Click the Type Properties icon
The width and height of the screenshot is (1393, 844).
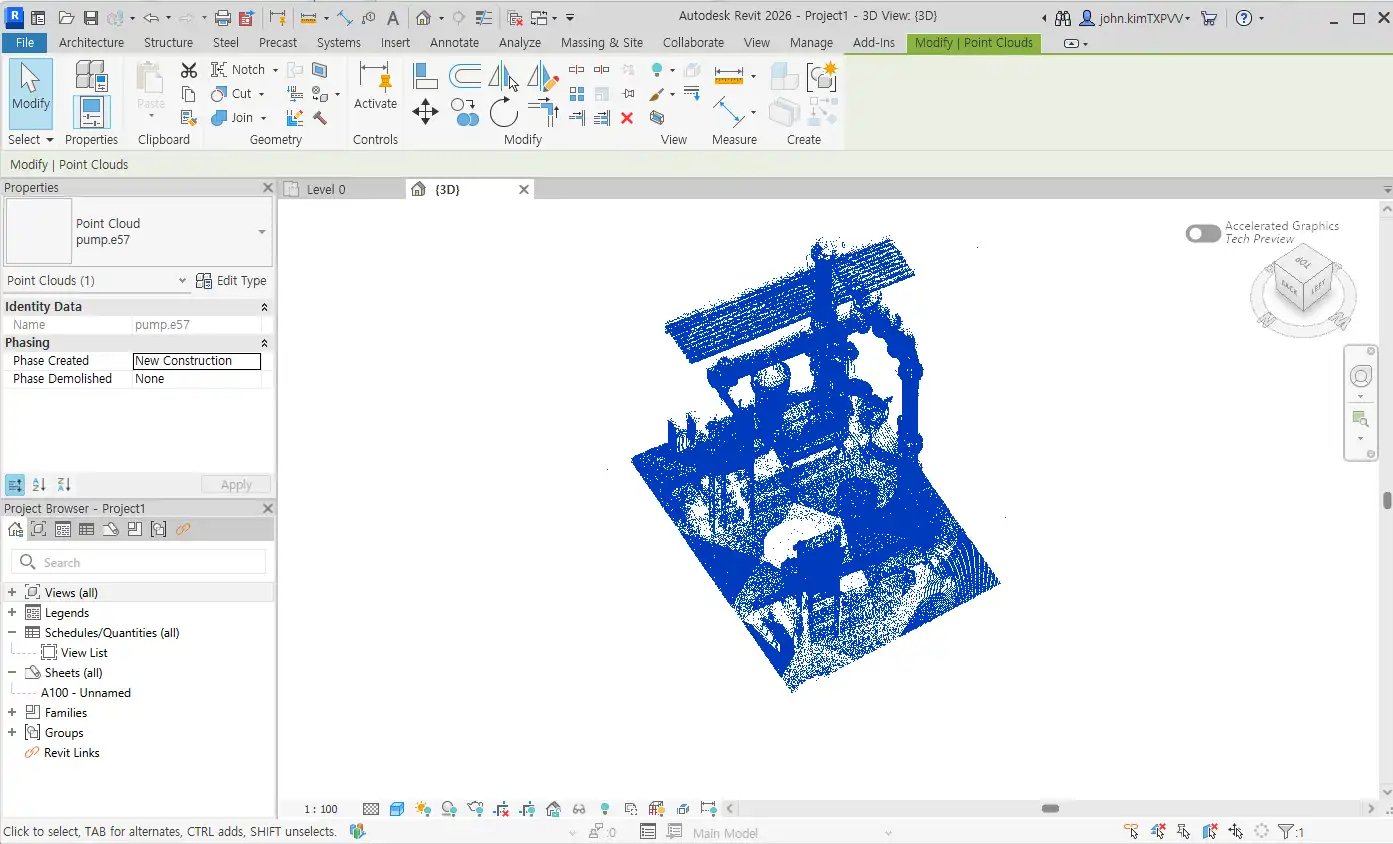(91, 74)
